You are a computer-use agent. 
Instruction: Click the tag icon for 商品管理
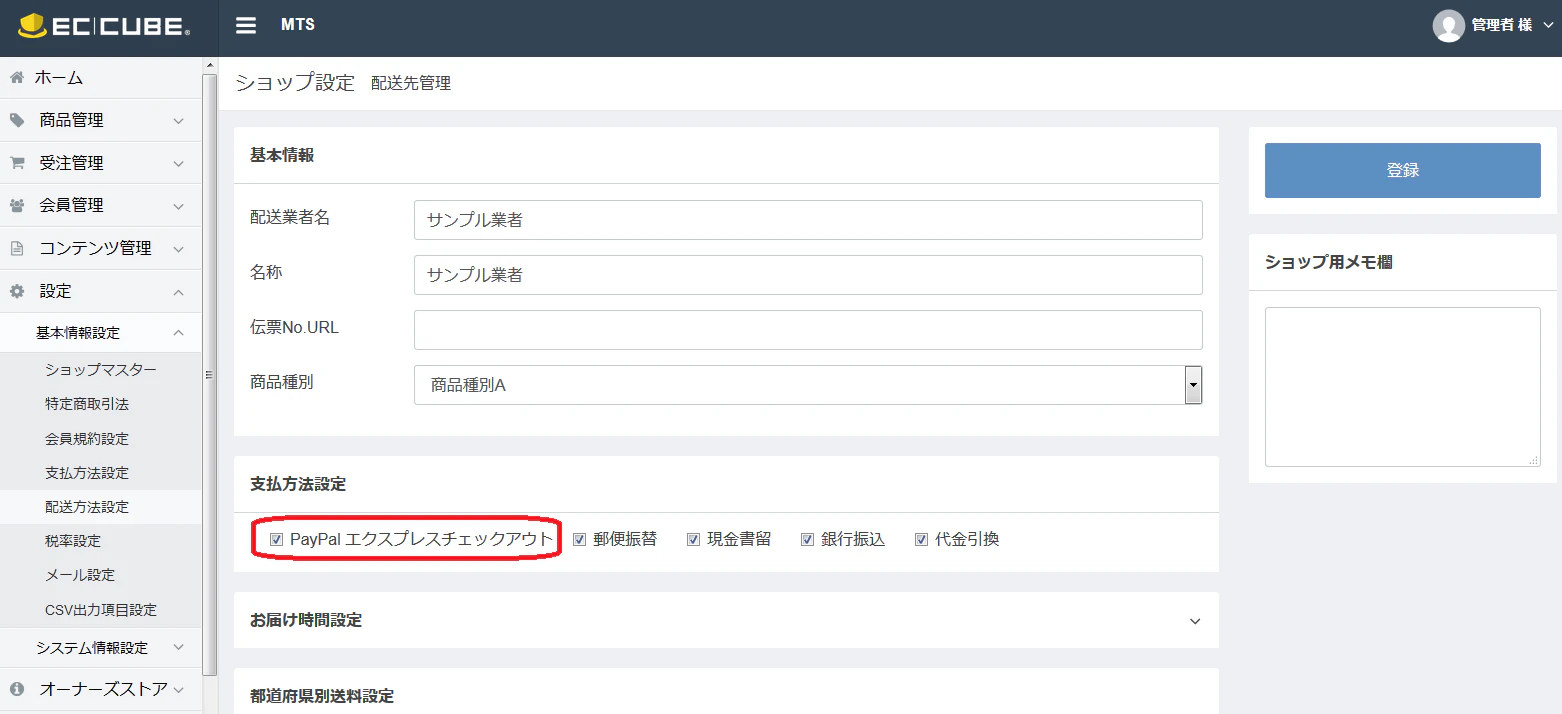click(x=17, y=120)
